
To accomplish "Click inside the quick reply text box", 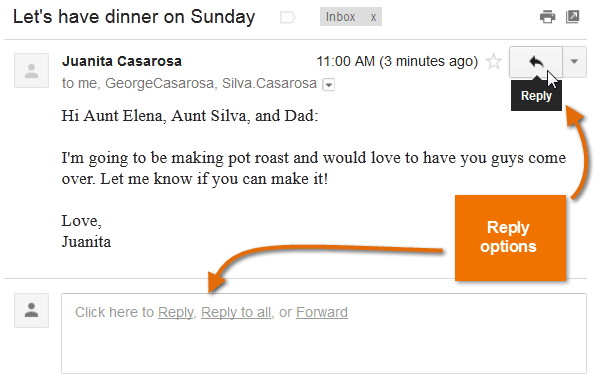I will pyautogui.click(x=324, y=333).
